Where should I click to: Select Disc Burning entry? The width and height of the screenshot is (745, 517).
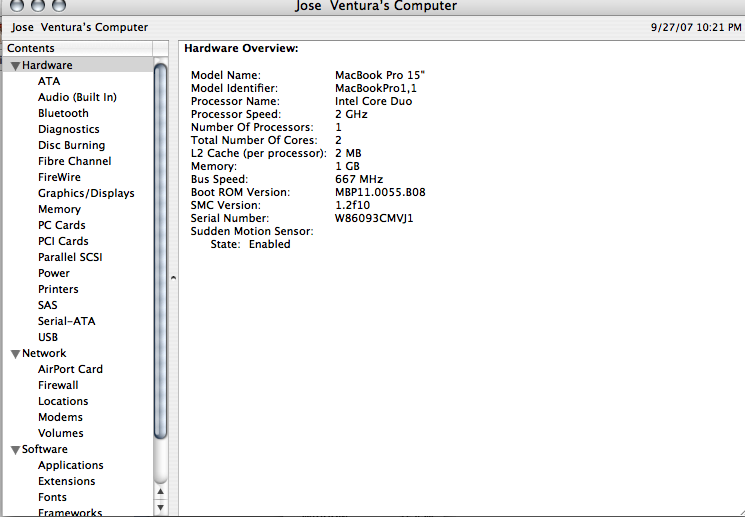(x=71, y=145)
